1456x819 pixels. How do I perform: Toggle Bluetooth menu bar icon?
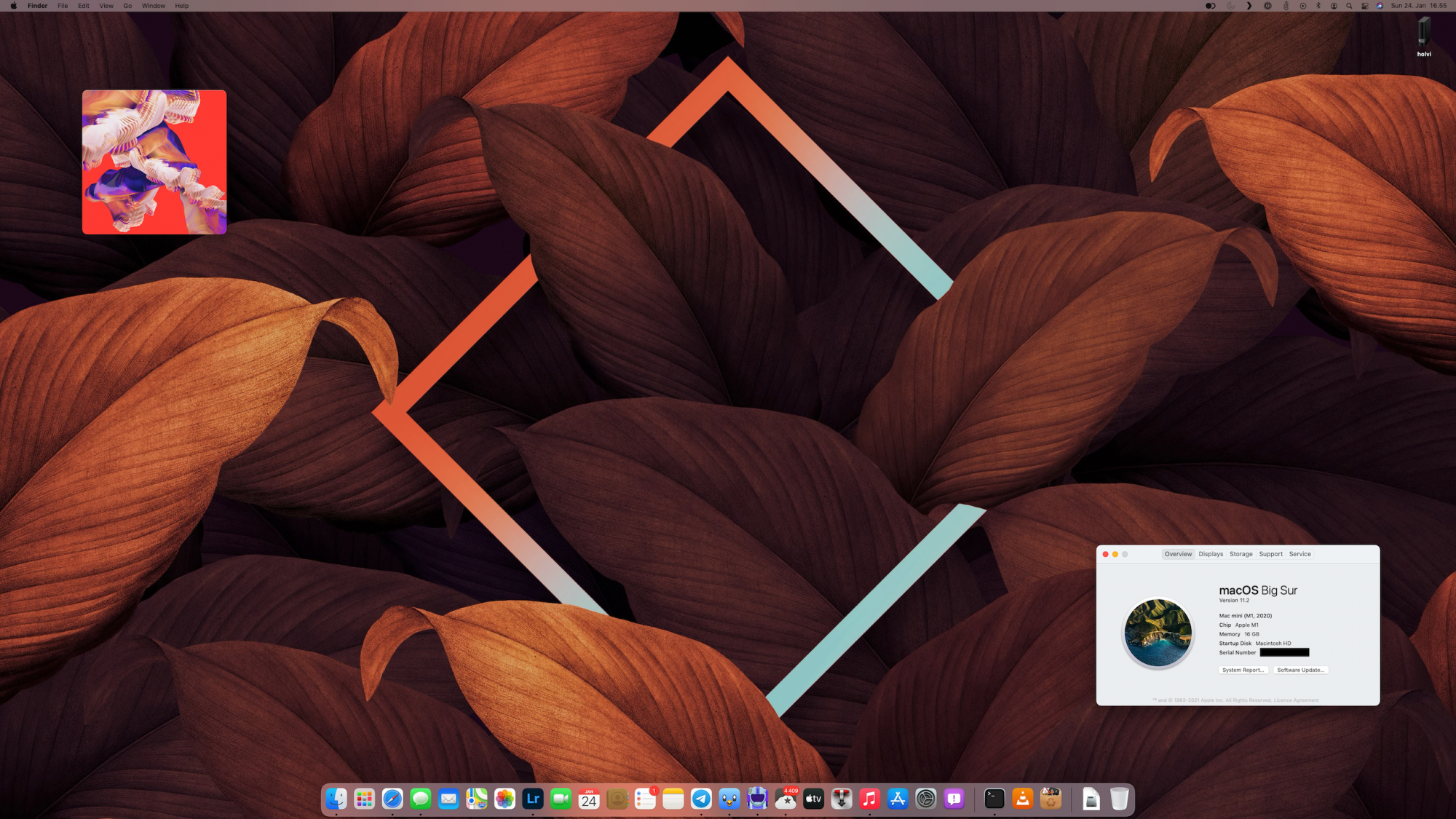point(1318,6)
